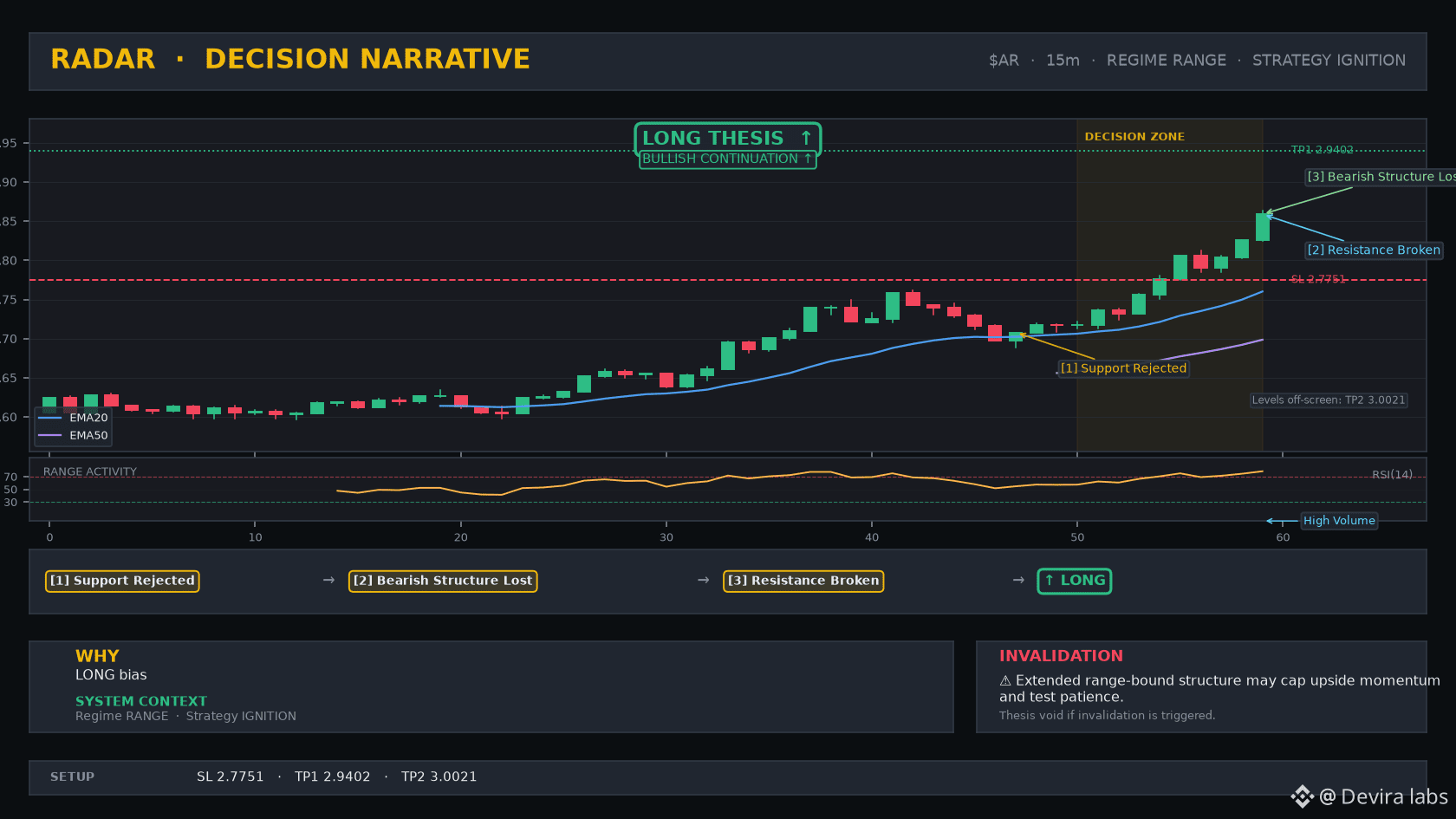1456x819 pixels.
Task: Select the BULLISH CONTINUATION label
Action: coord(728,159)
